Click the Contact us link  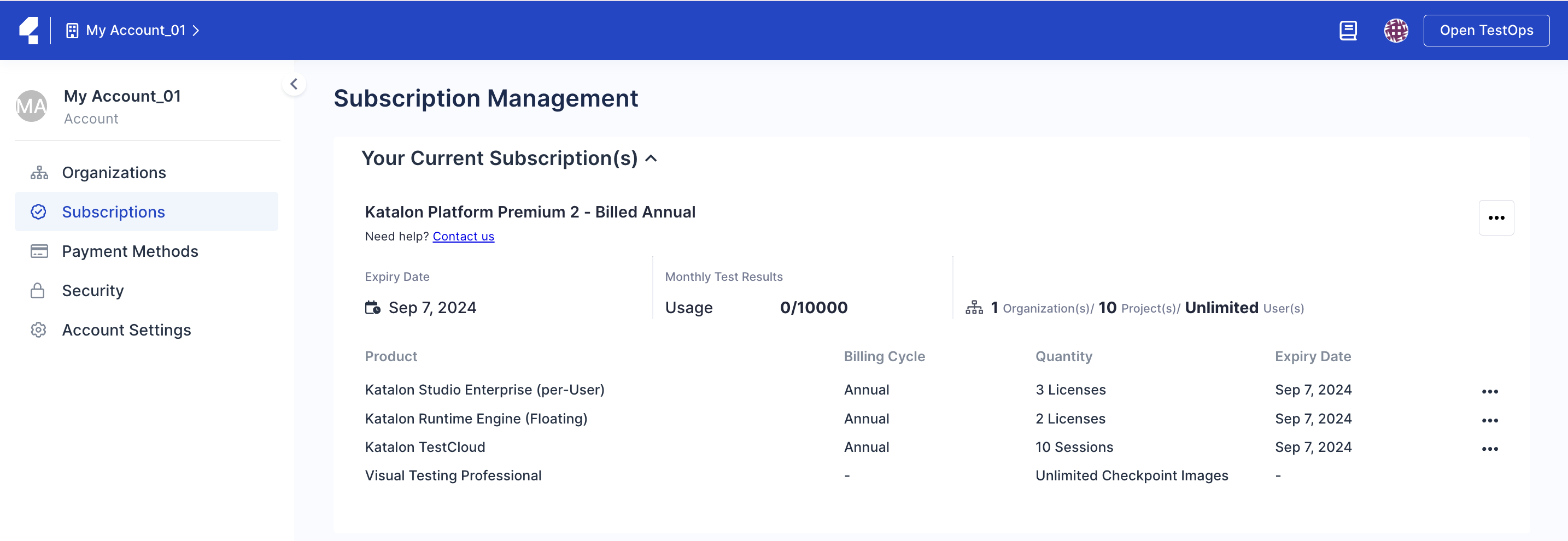pyautogui.click(x=463, y=236)
